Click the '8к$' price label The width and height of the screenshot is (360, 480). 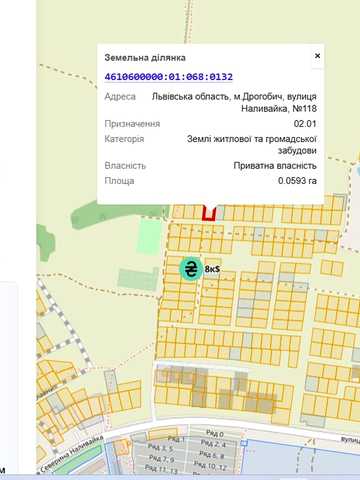pos(212,269)
